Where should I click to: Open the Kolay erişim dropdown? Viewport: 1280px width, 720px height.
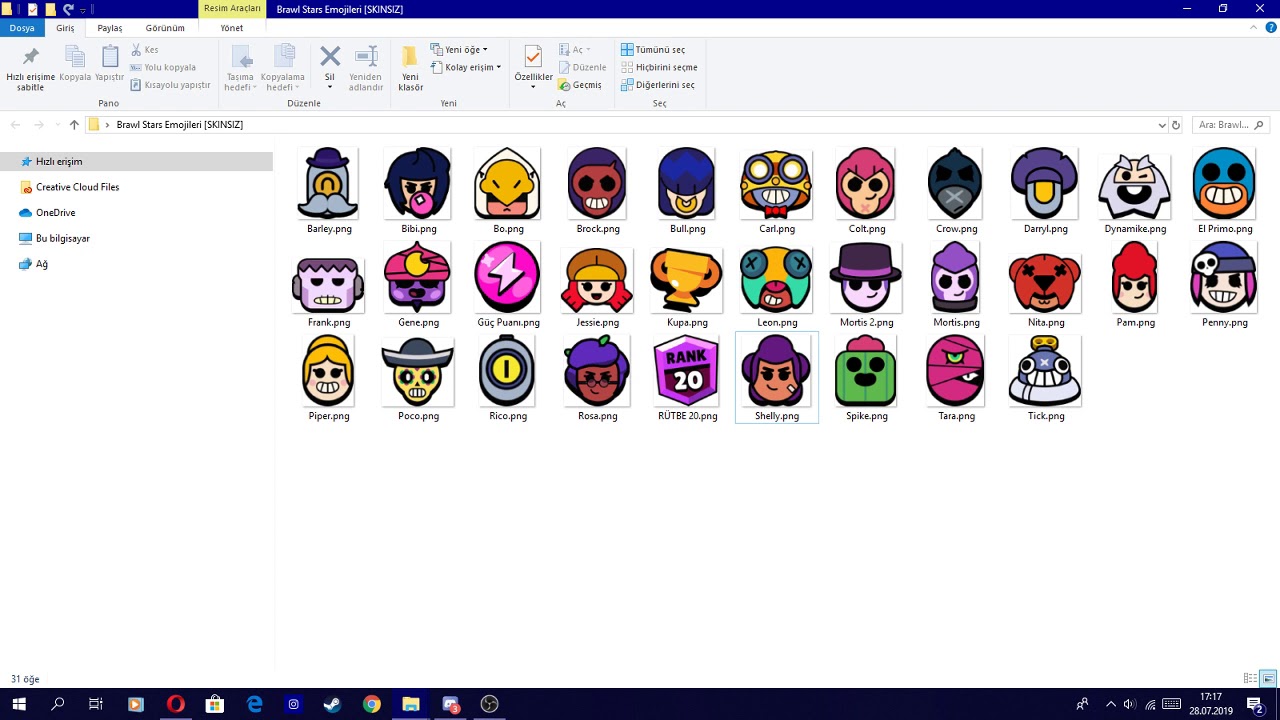pos(467,67)
